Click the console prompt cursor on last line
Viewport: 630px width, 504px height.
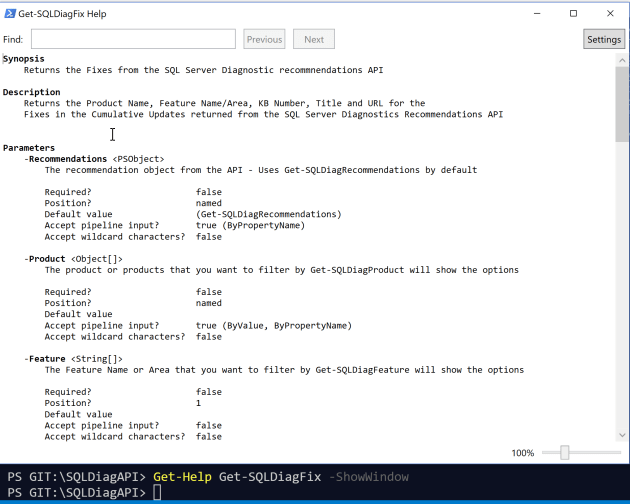(157, 492)
